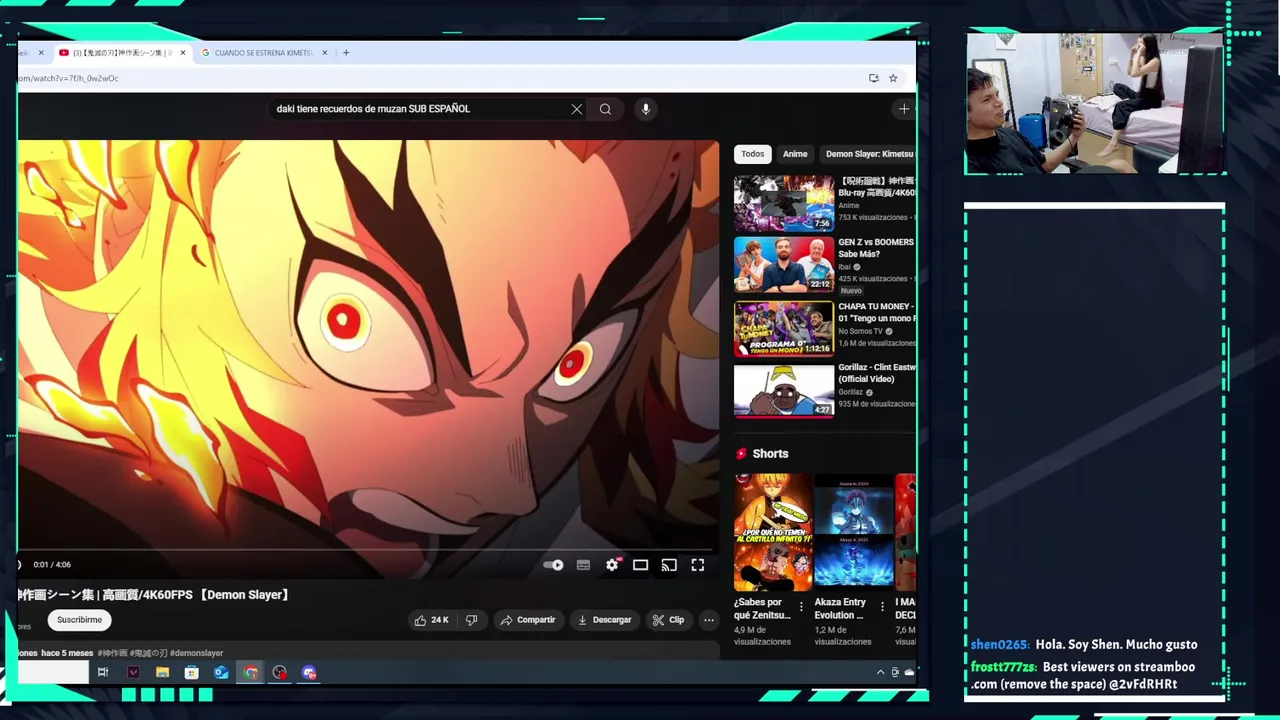Click the '0:01 / 4:06' time display
This screenshot has height=720, width=1280.
pyautogui.click(x=52, y=565)
